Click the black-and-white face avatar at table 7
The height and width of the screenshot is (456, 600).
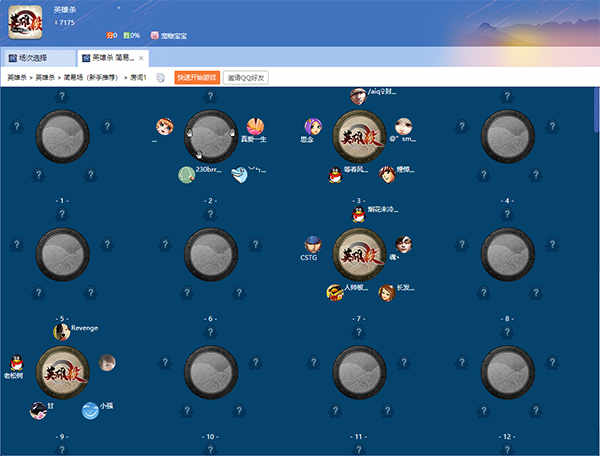click(x=403, y=244)
